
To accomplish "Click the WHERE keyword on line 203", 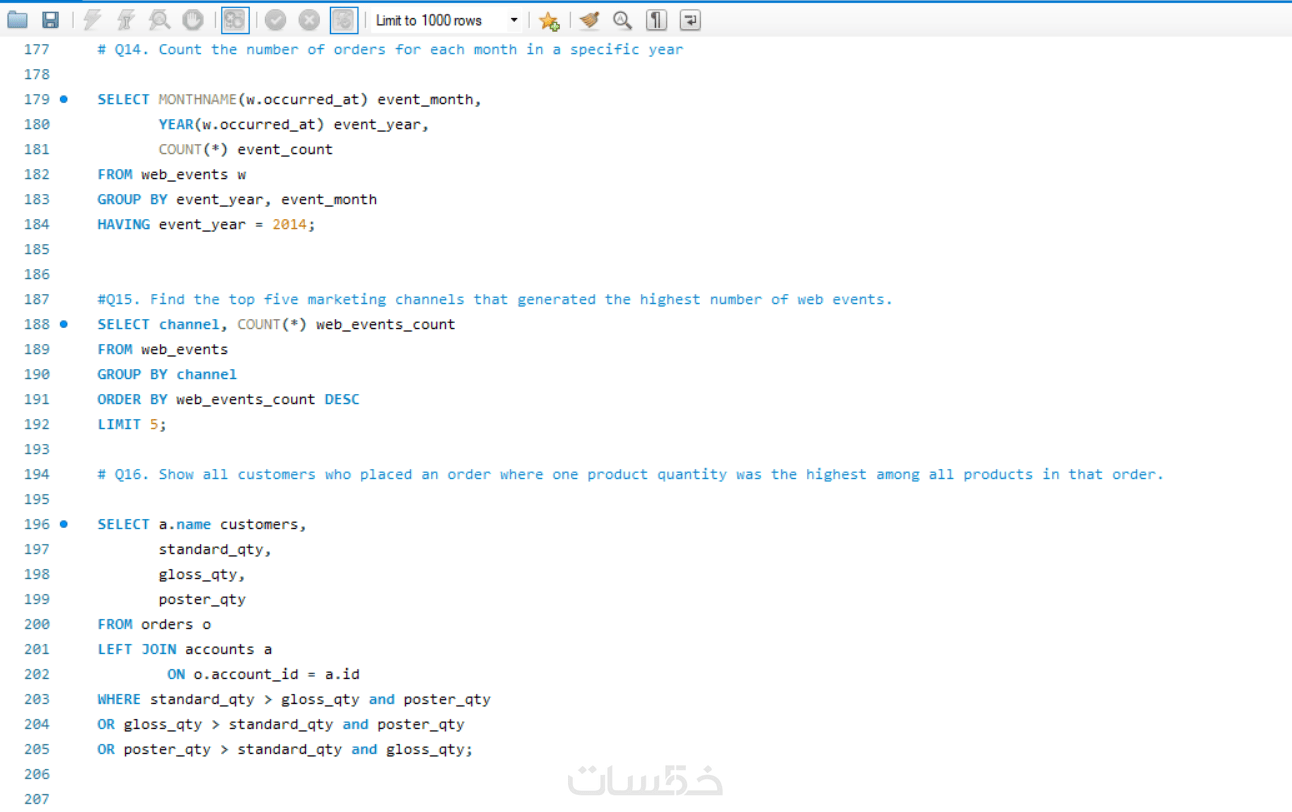I will [x=119, y=699].
